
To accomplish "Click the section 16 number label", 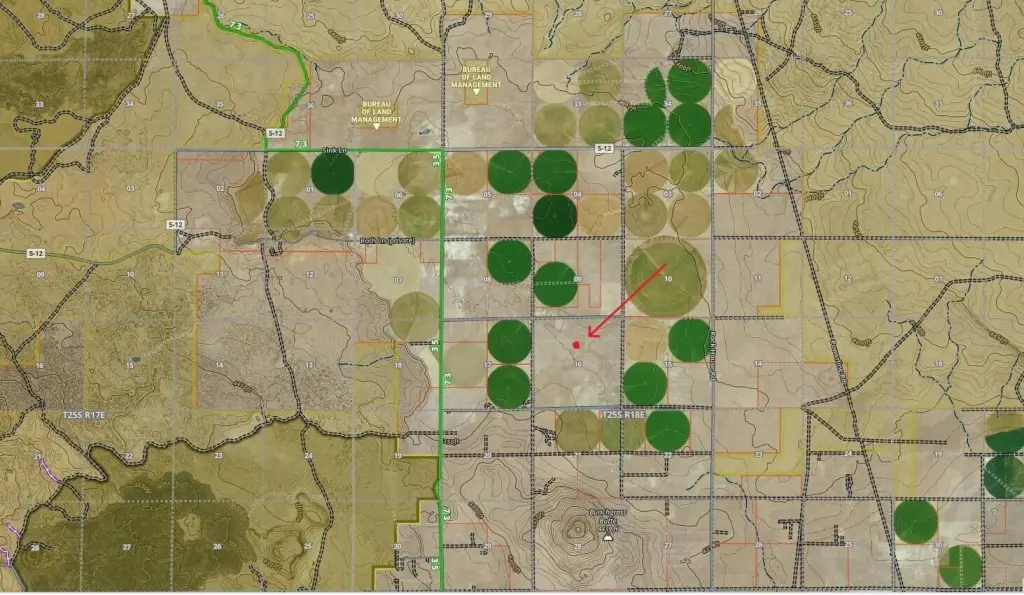I will pyautogui.click(x=578, y=364).
